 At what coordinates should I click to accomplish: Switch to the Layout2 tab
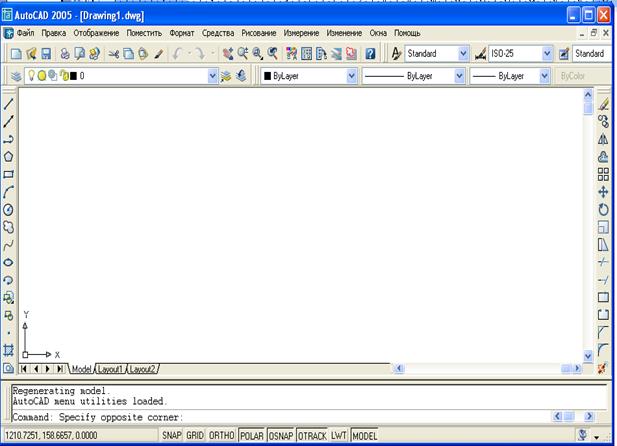(x=142, y=369)
